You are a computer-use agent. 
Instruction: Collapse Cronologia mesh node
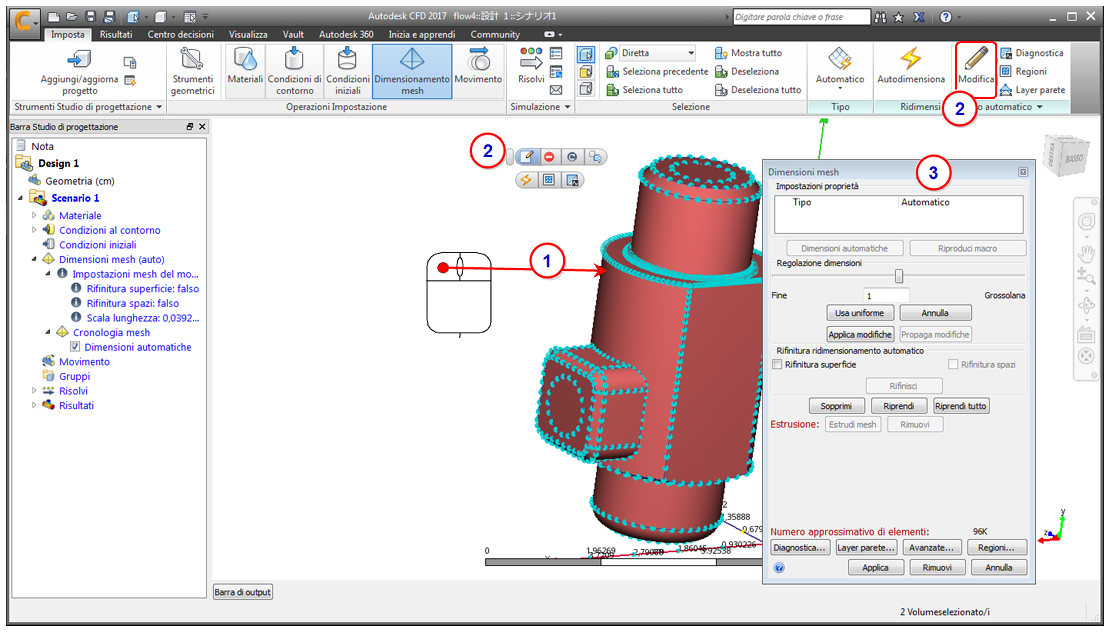pos(48,332)
